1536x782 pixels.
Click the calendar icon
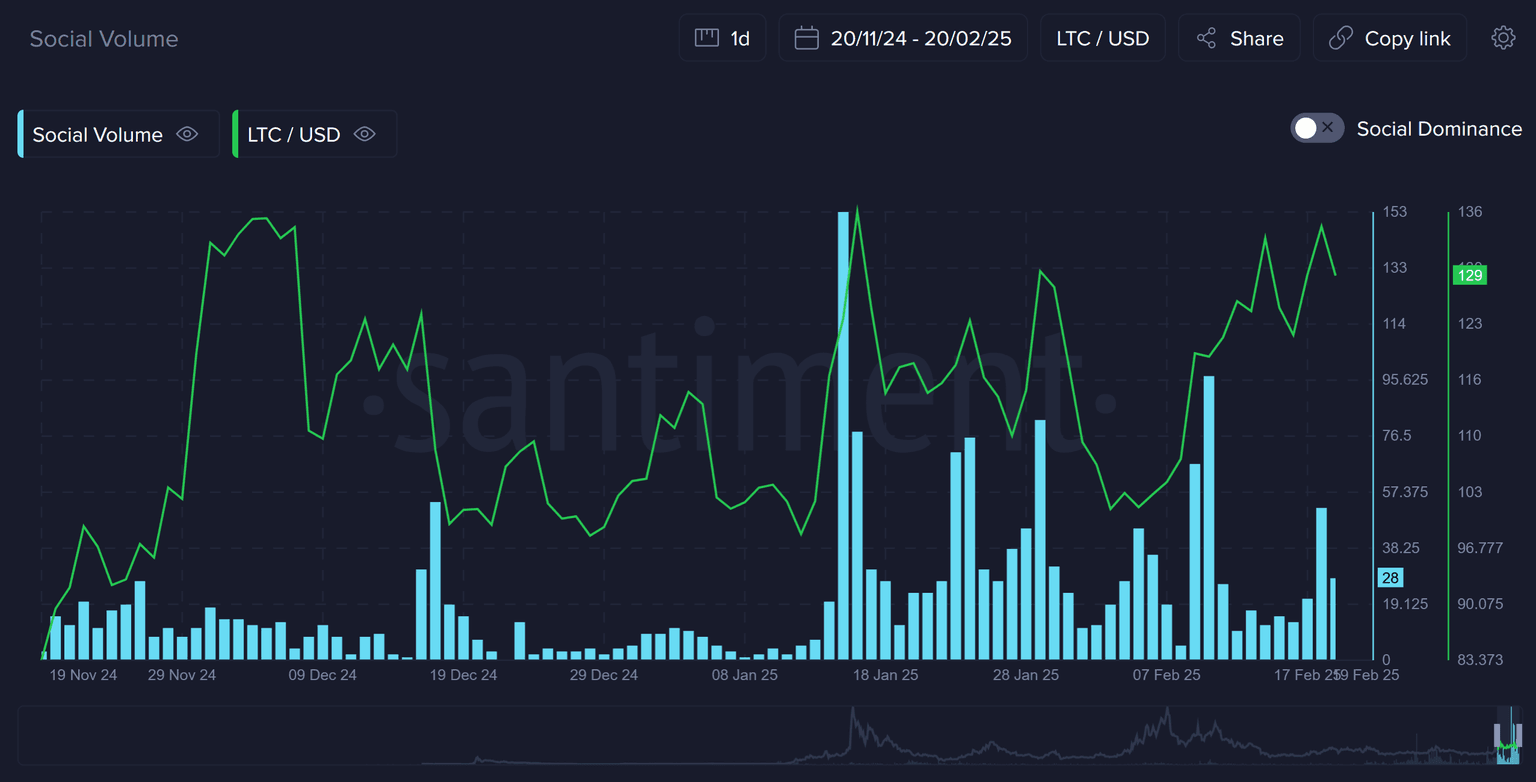806,38
